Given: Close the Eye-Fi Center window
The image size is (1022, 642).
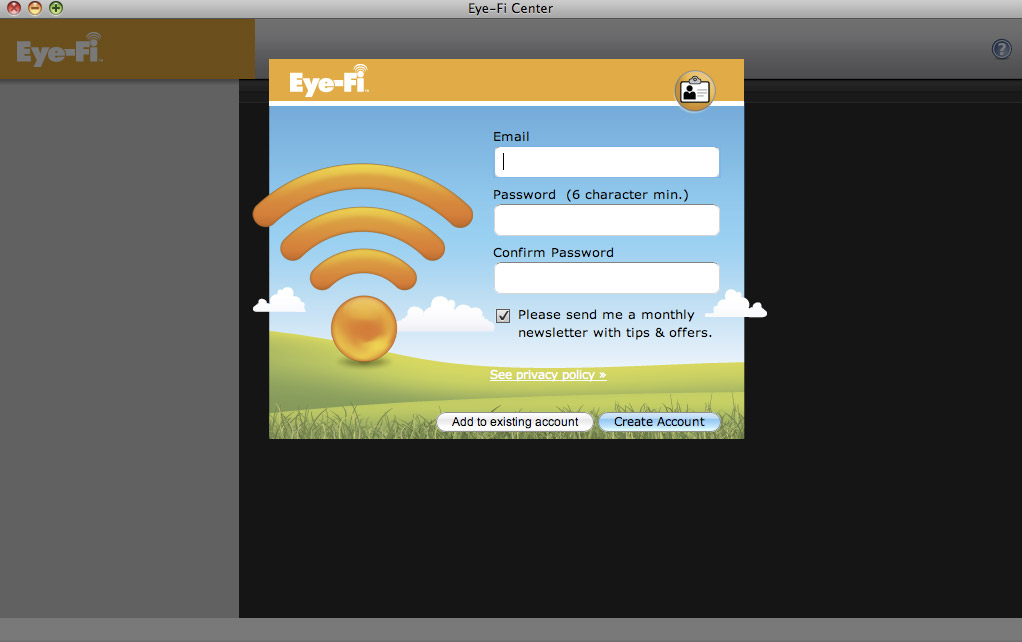Looking at the screenshot, I should pos(14,8).
